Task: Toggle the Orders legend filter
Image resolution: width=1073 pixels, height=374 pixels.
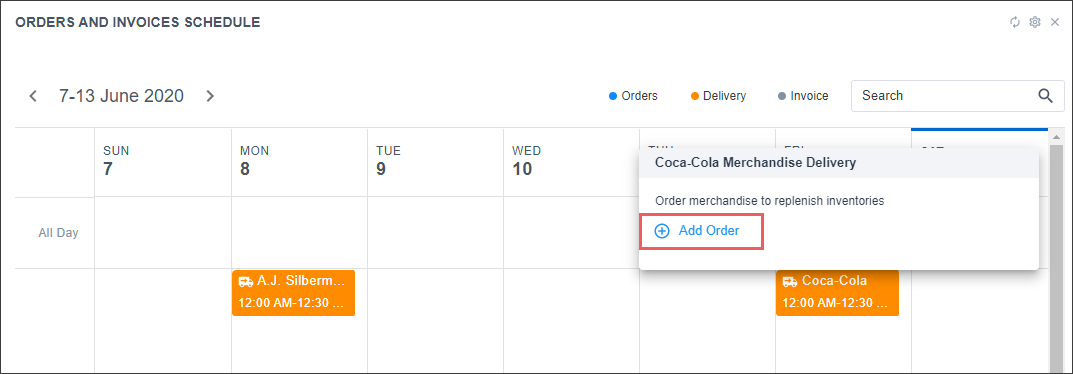Action: pyautogui.click(x=633, y=96)
